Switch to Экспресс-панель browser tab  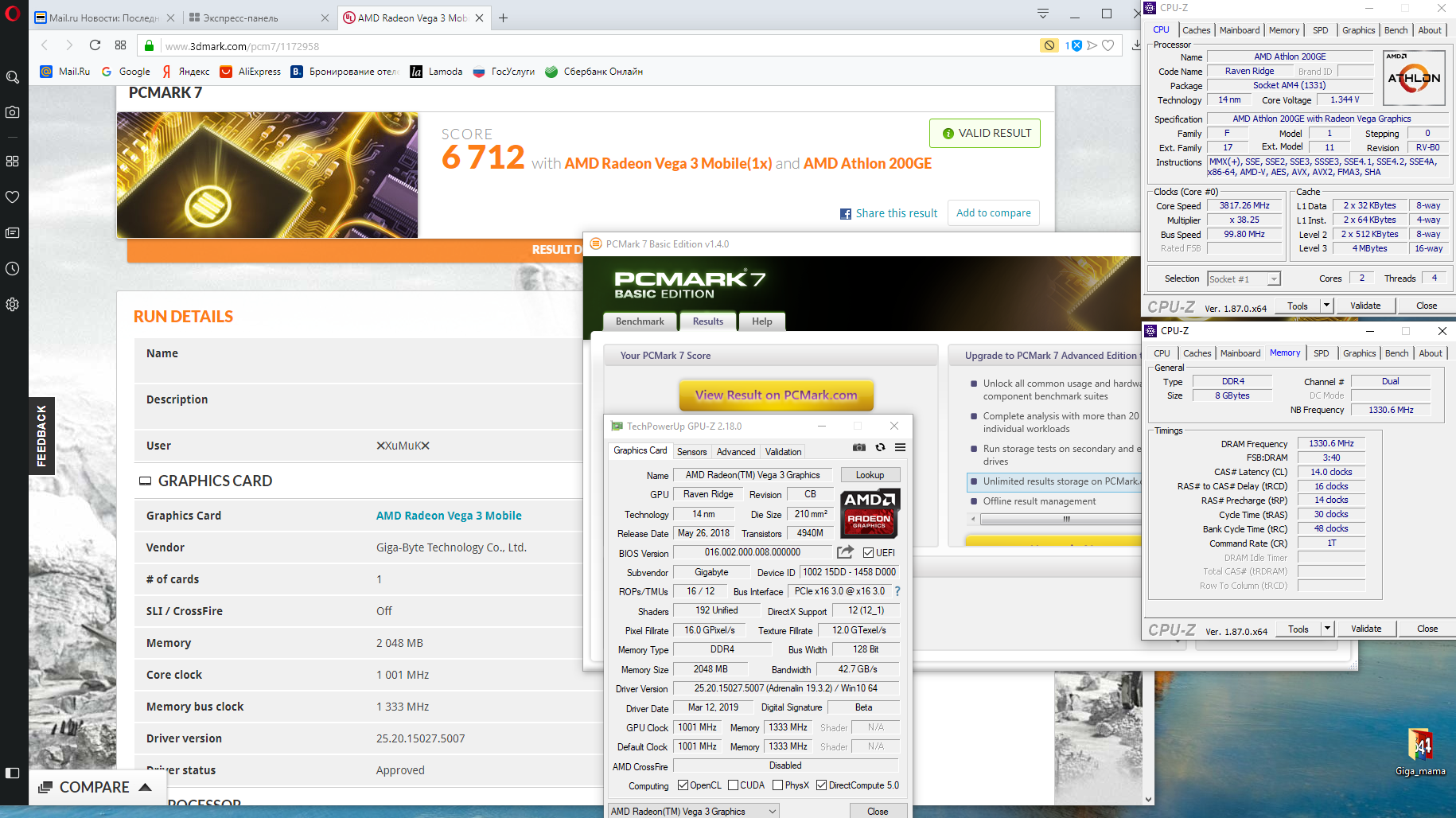pyautogui.click(x=257, y=18)
